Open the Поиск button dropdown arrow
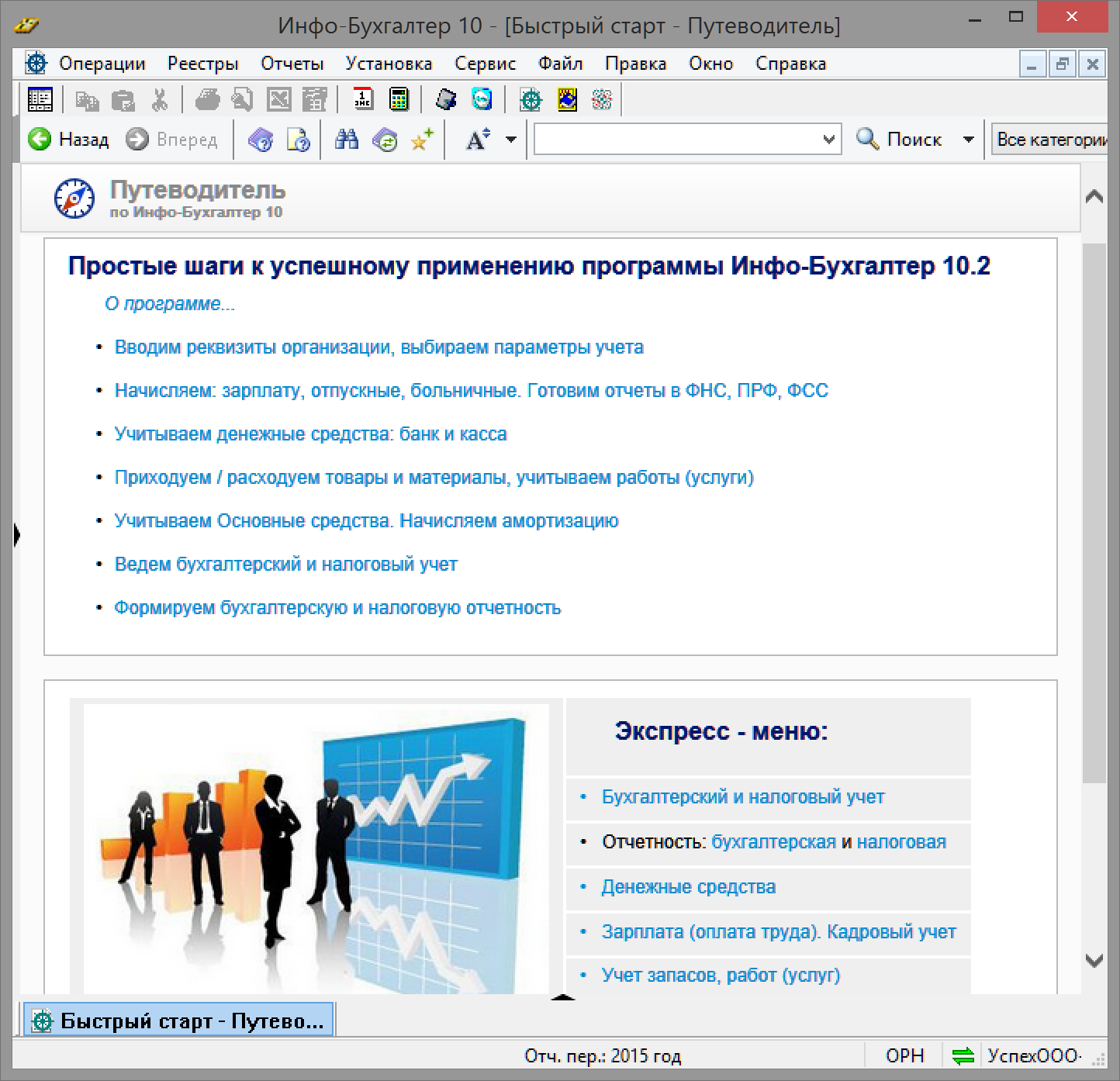This screenshot has height=1081, width=1120. pyautogui.click(x=968, y=140)
